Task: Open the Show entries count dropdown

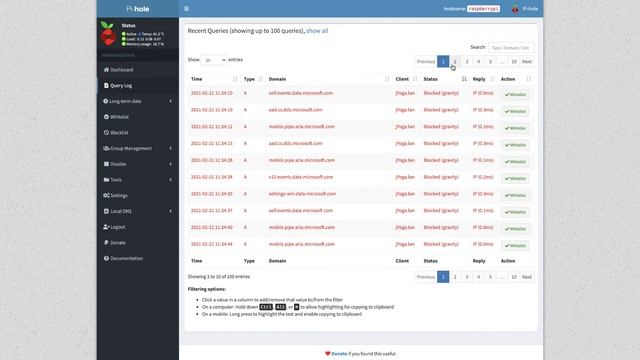Action: click(214, 60)
